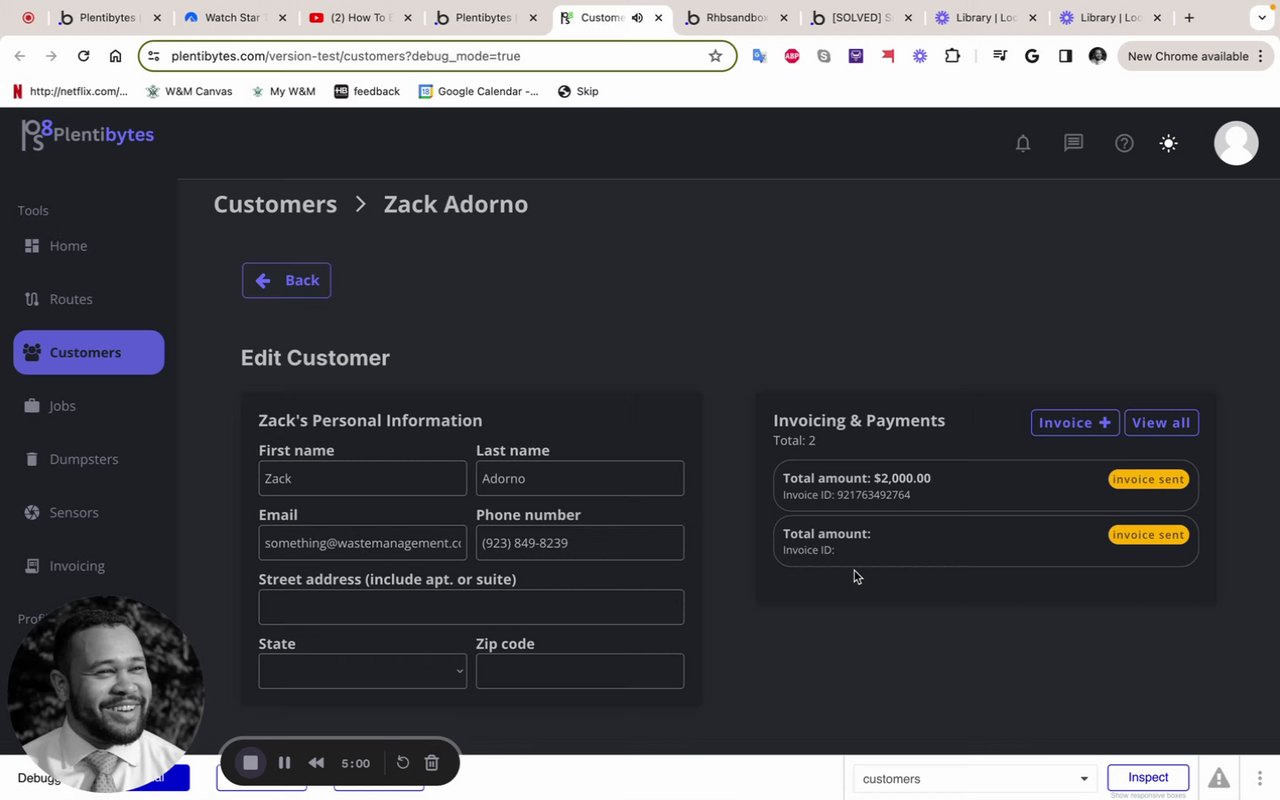
Task: Click the Back button
Action: coord(286,280)
